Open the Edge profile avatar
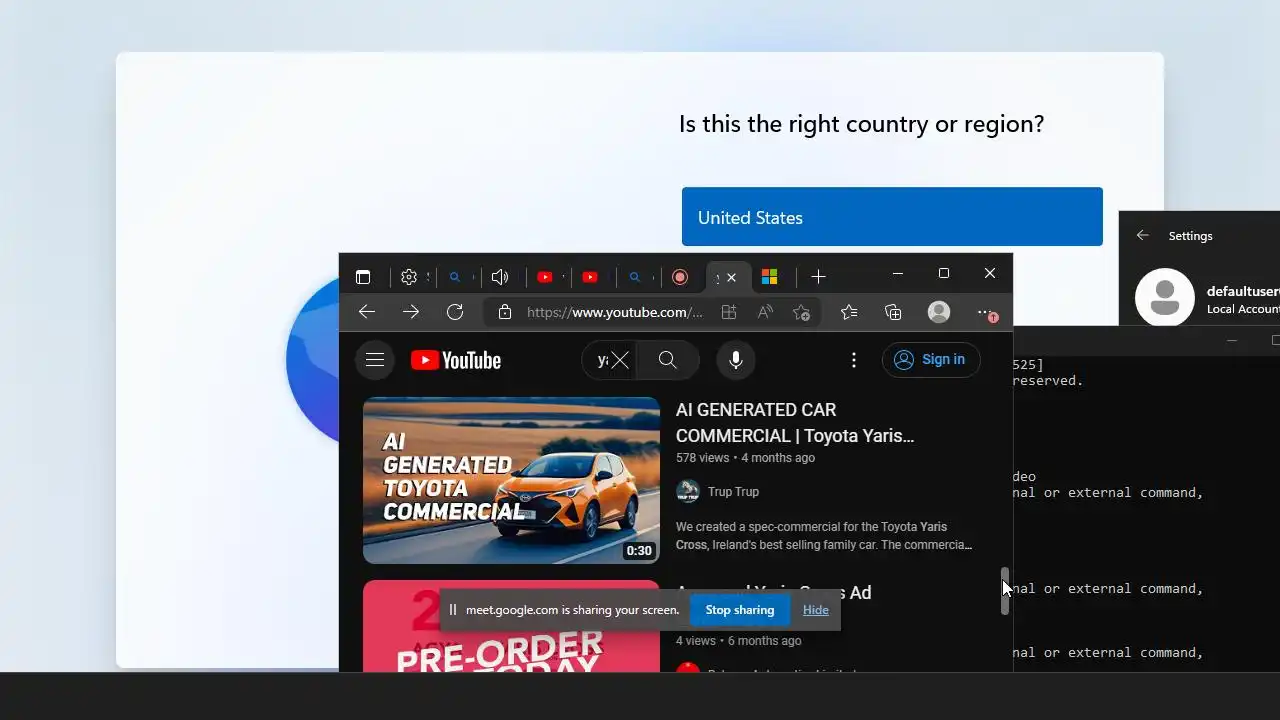The height and width of the screenshot is (720, 1280). click(x=939, y=312)
